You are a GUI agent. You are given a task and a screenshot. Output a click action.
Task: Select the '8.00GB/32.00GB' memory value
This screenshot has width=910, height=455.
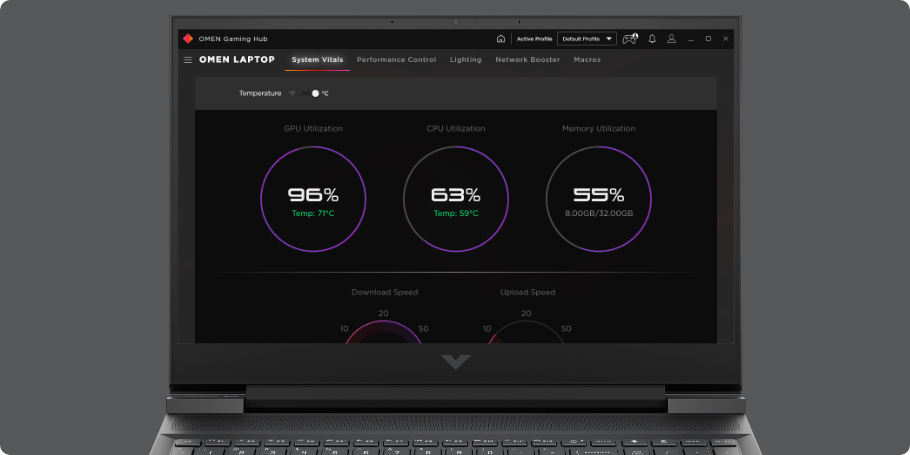[599, 214]
